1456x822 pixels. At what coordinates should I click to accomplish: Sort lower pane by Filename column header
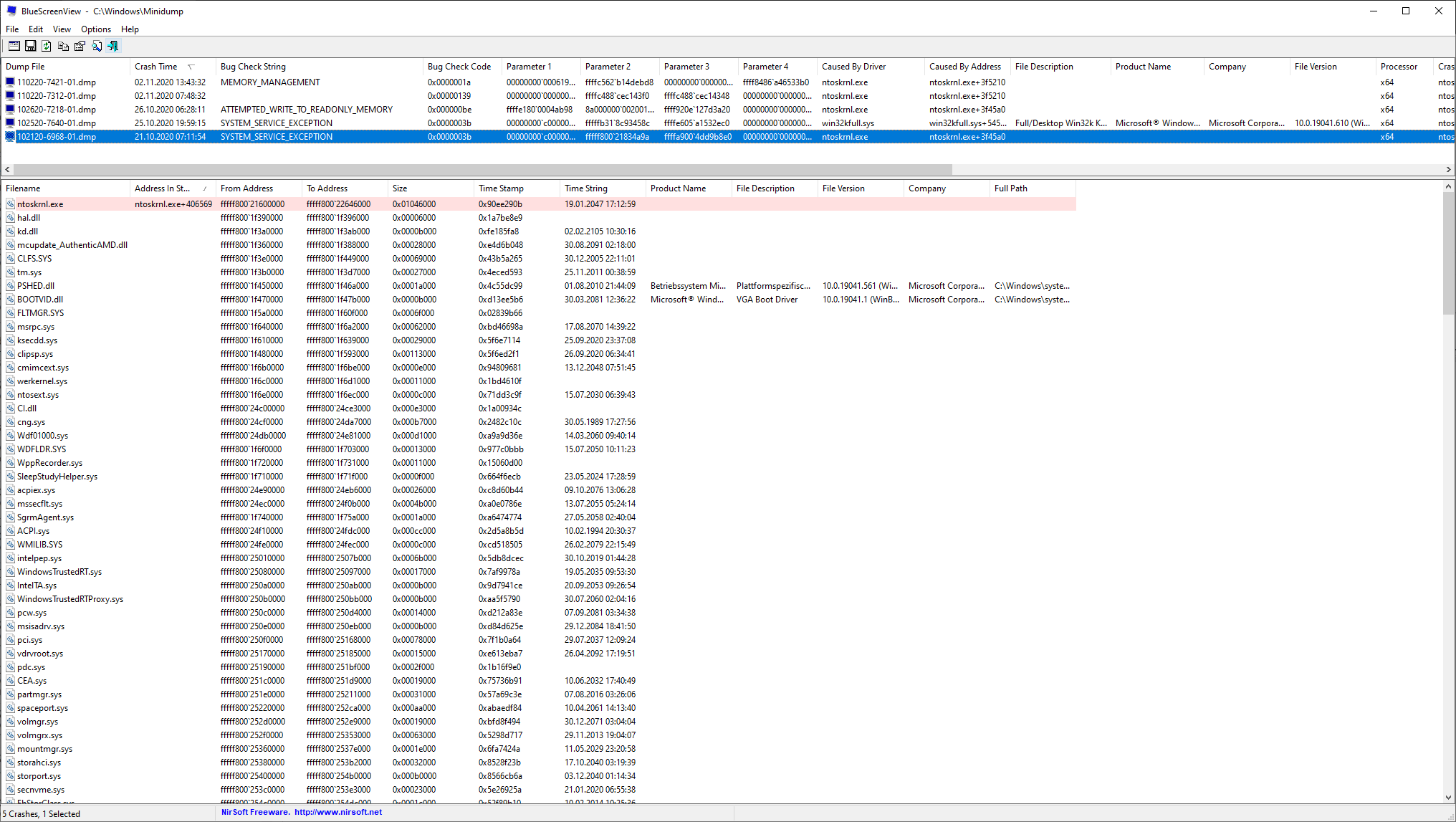(23, 188)
